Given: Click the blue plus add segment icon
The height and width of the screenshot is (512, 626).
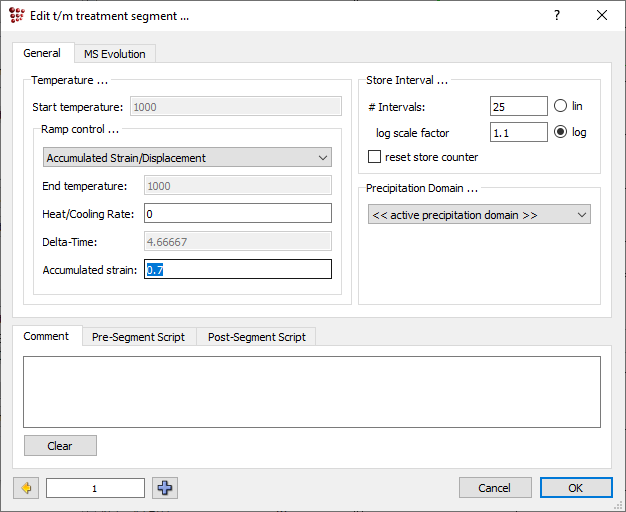Looking at the screenshot, I should [x=165, y=488].
